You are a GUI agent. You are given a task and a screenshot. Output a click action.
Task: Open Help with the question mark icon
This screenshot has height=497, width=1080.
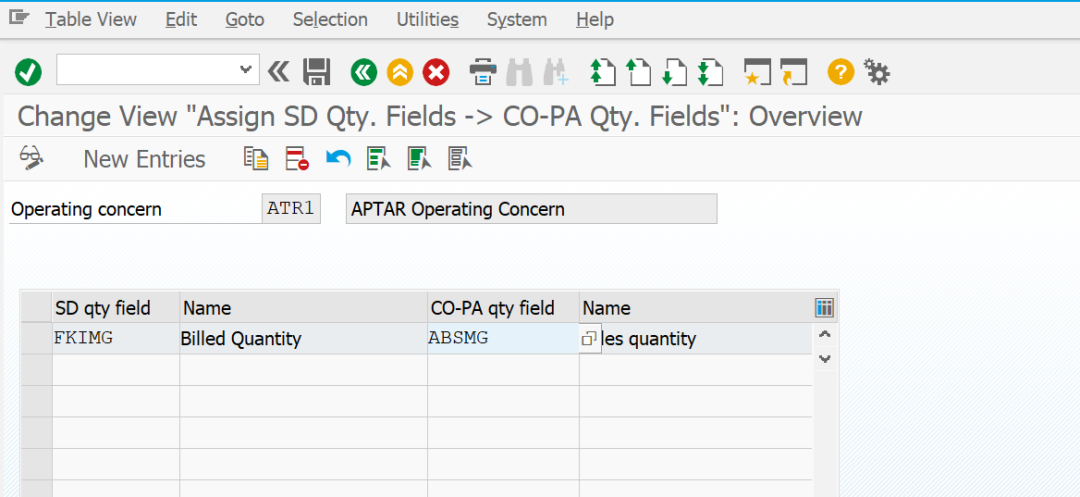(x=840, y=72)
